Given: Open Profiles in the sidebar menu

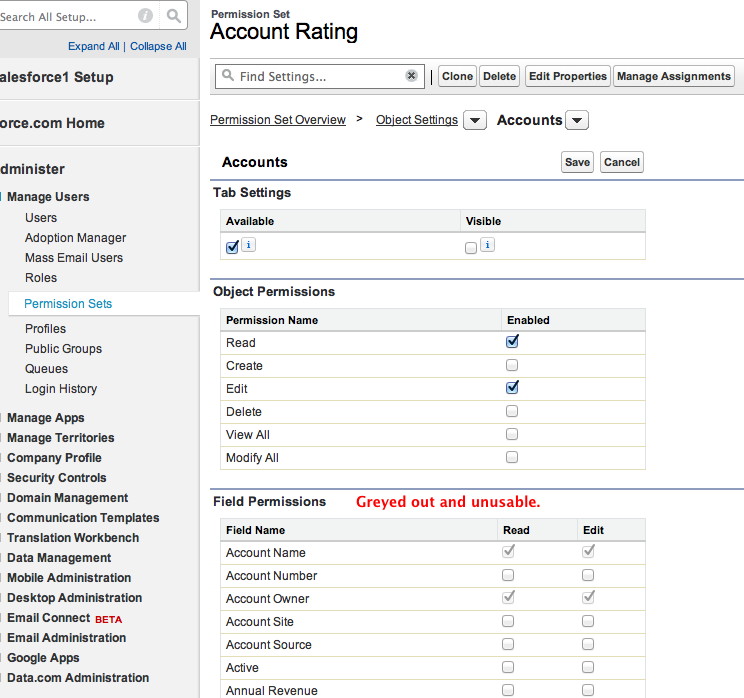Looking at the screenshot, I should click(45, 329).
